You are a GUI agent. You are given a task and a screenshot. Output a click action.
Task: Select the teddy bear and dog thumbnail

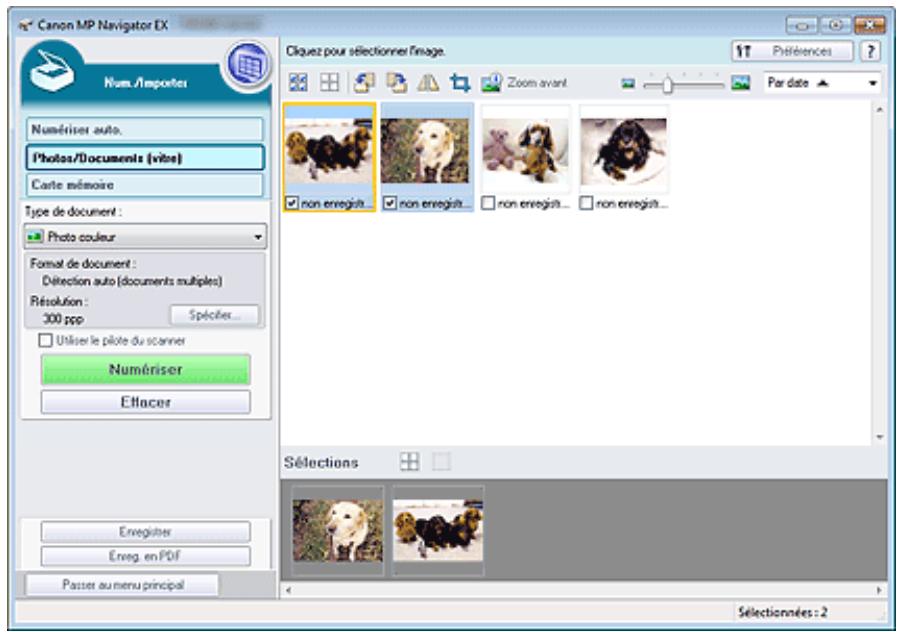[525, 151]
